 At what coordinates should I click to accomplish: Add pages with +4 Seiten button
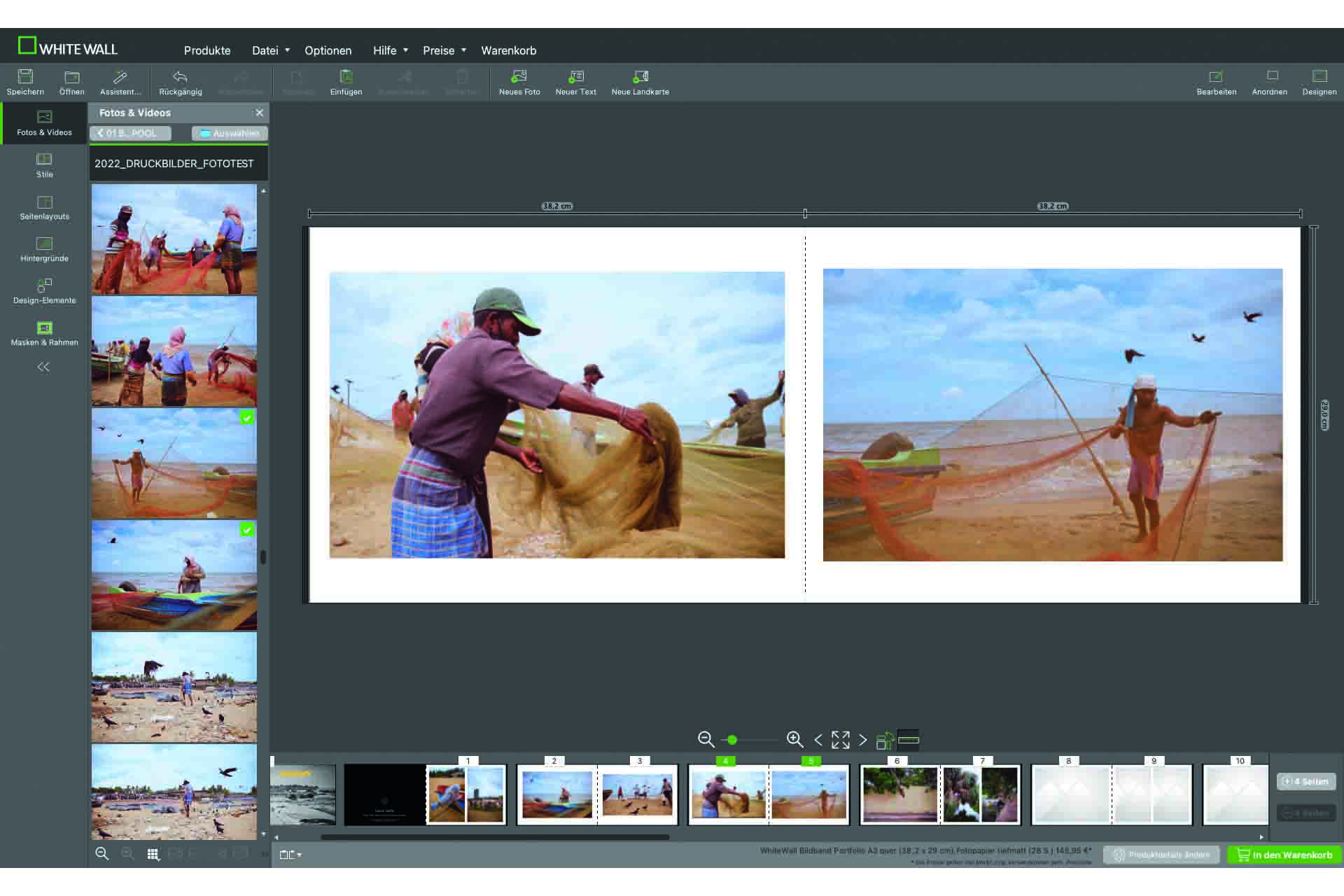point(1306,781)
